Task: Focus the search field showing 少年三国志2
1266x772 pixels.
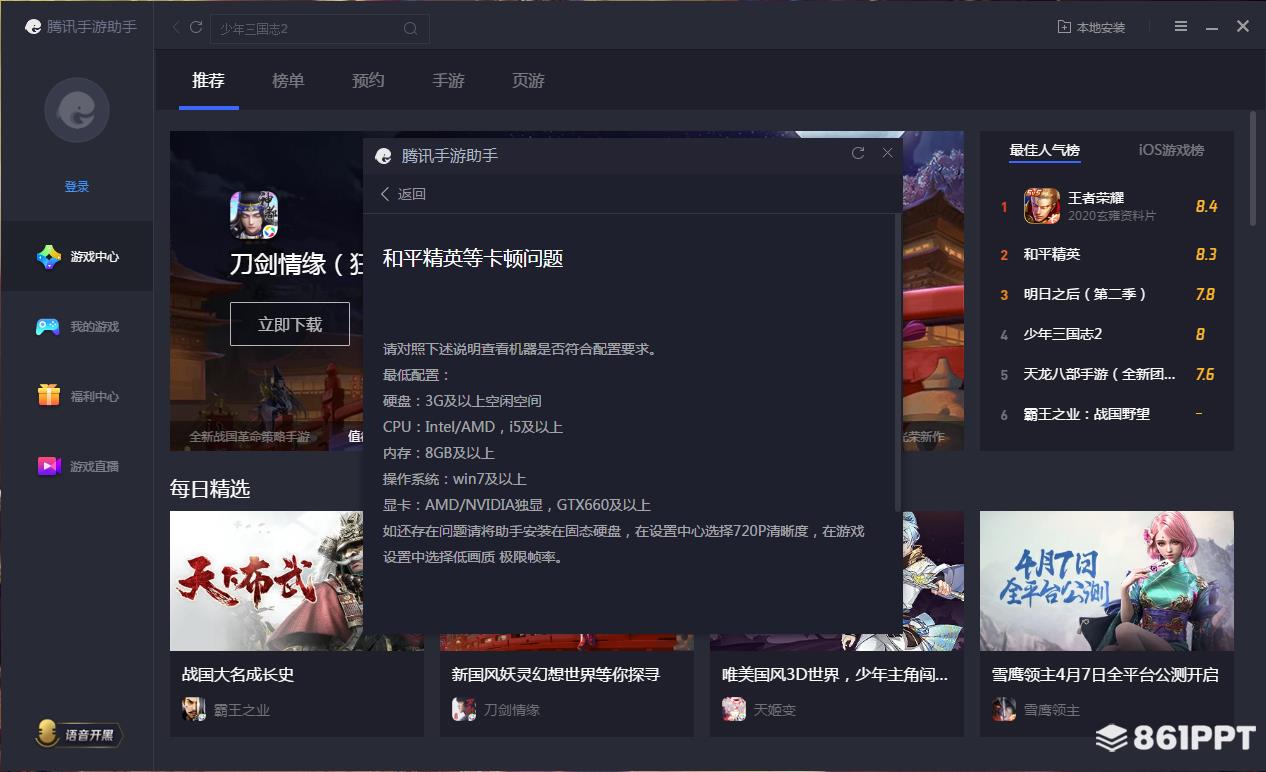Action: point(320,29)
